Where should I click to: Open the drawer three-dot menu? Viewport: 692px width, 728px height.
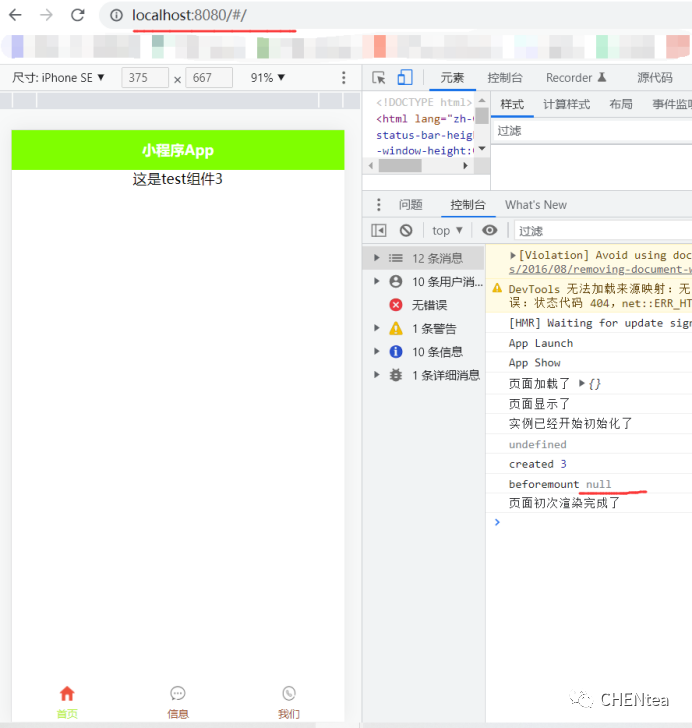pyautogui.click(x=378, y=205)
